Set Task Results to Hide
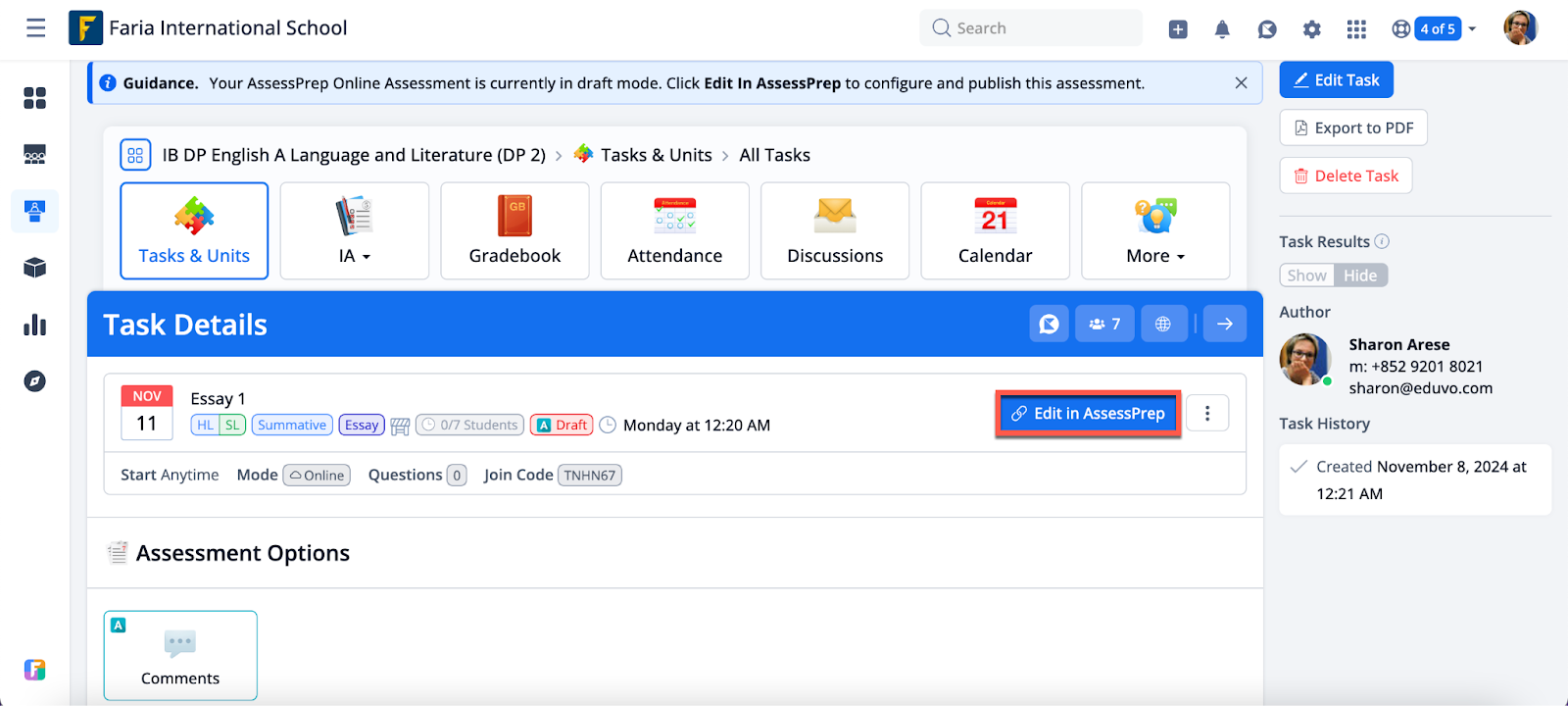 pyautogui.click(x=1360, y=276)
